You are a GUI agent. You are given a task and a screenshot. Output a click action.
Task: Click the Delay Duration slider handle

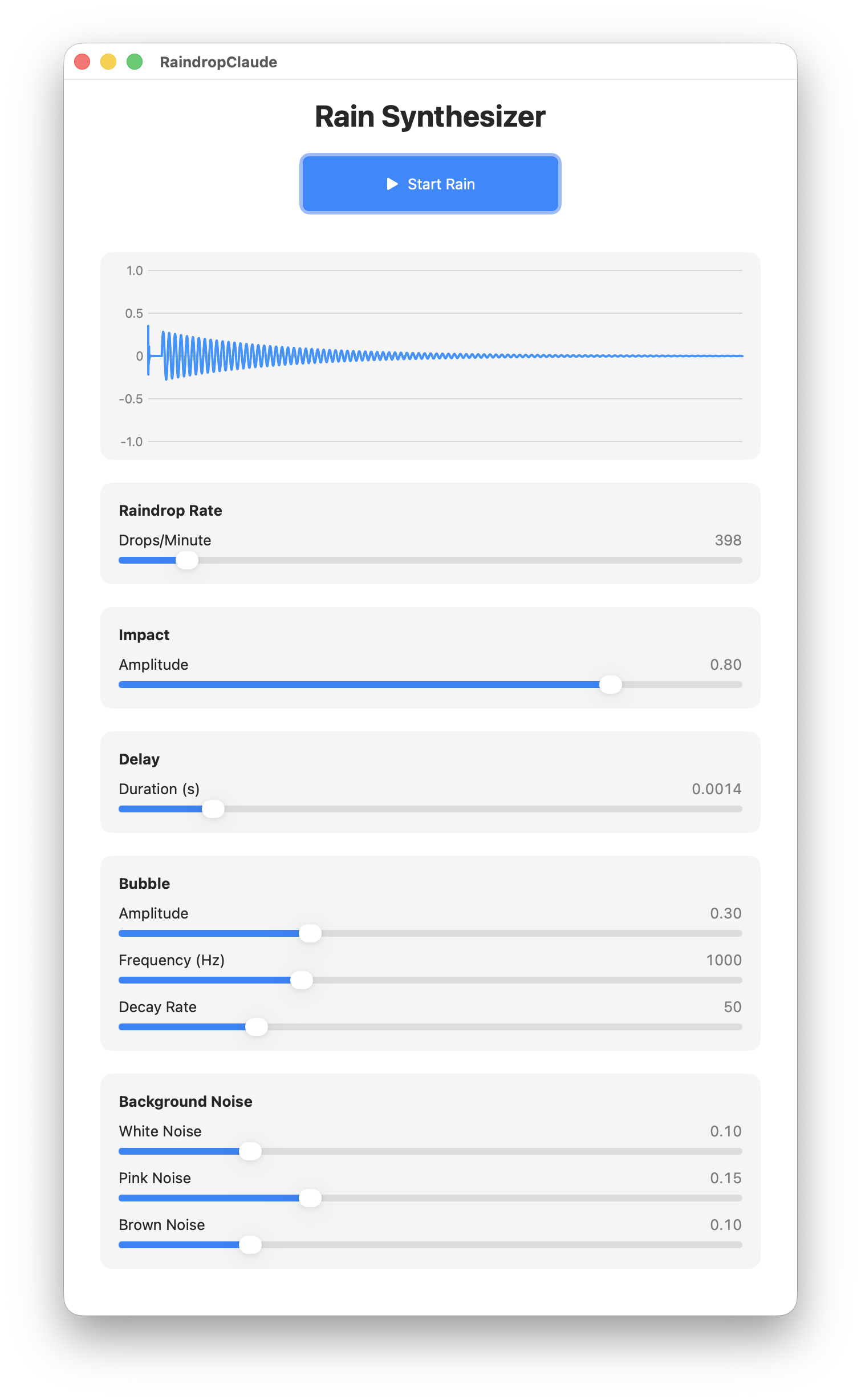(x=213, y=809)
